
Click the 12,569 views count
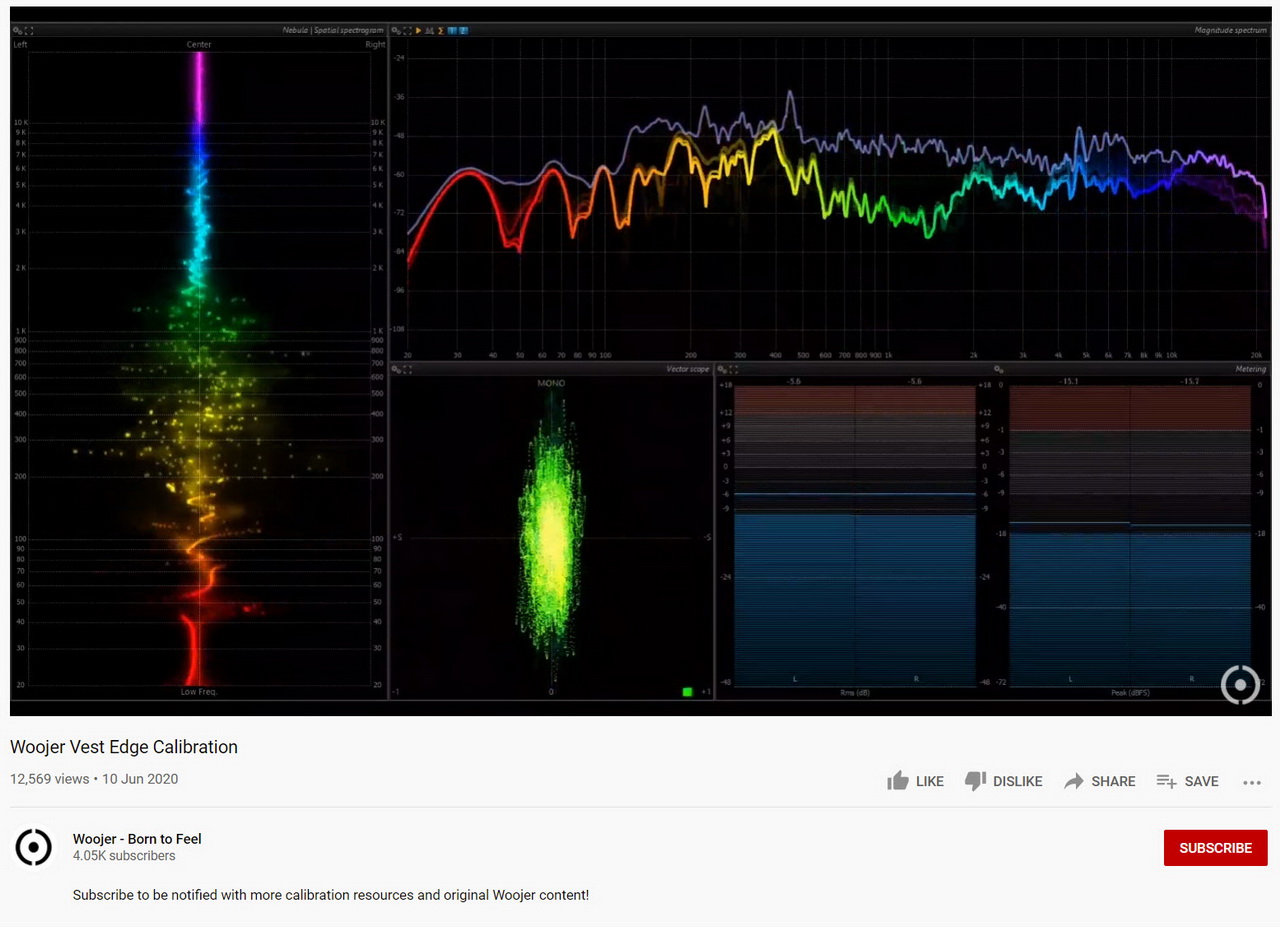pos(50,779)
